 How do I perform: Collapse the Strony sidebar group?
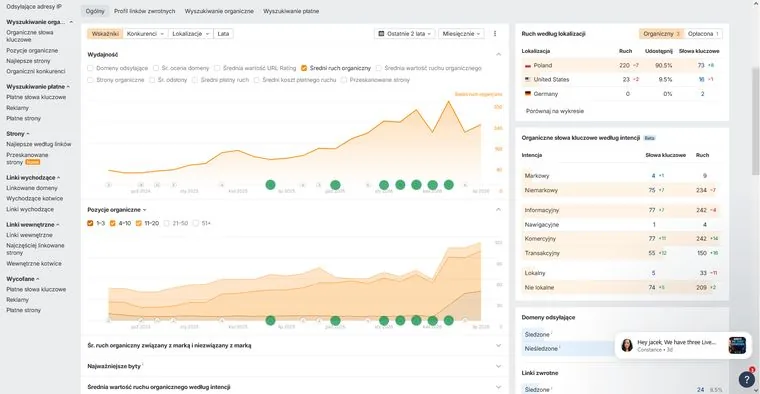click(x=17, y=134)
